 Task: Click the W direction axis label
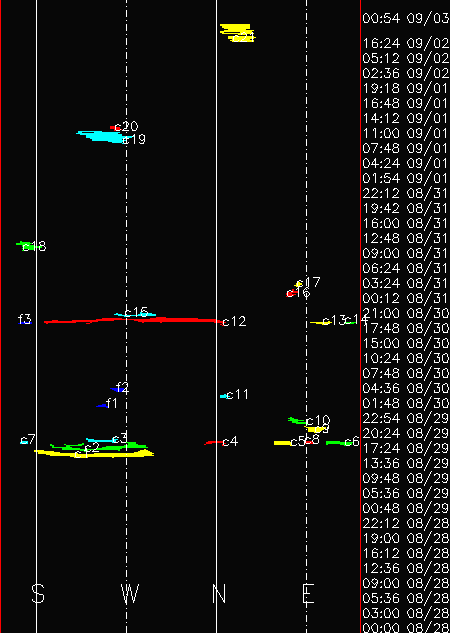(130, 594)
